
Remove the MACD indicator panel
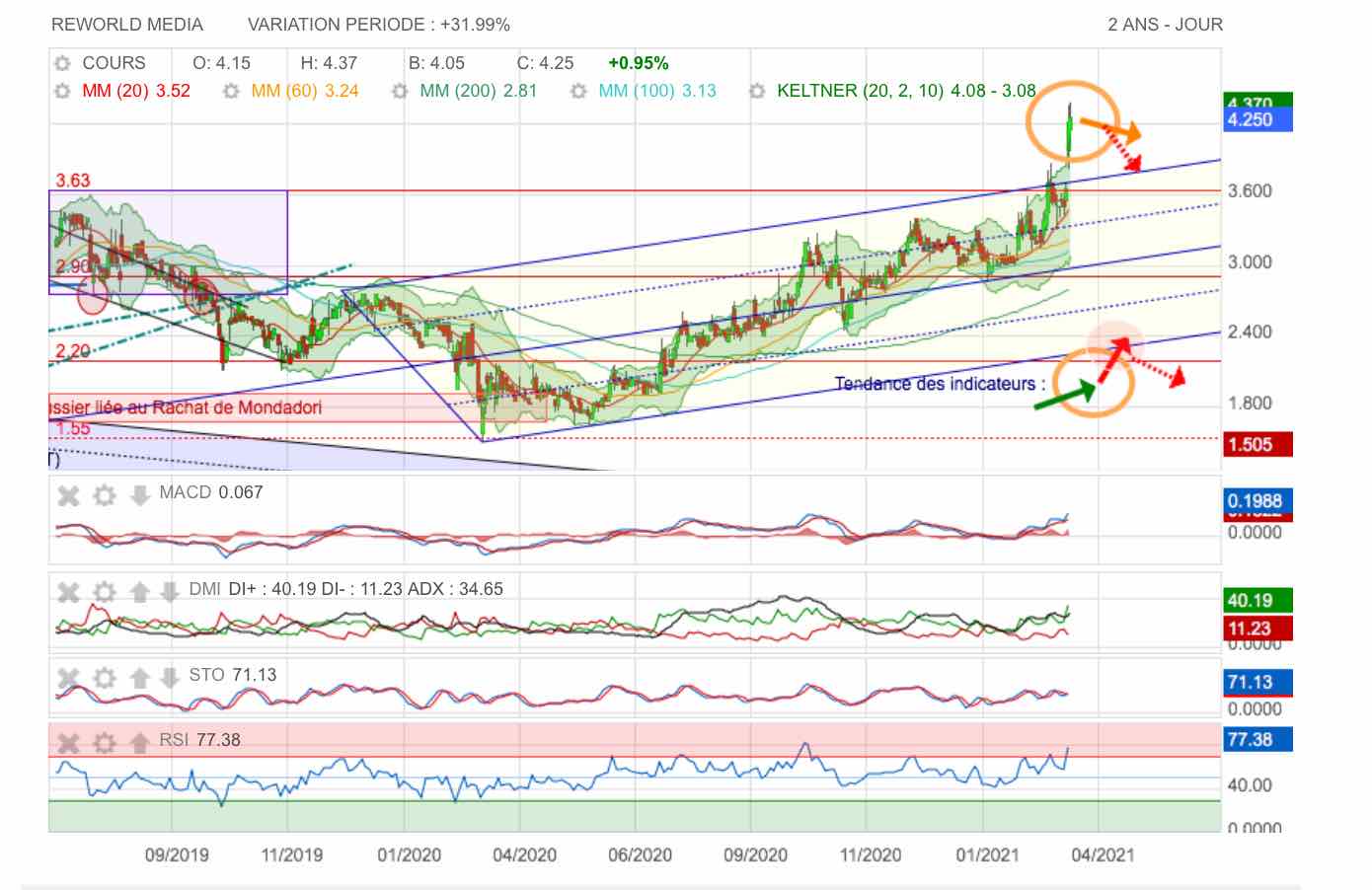click(x=68, y=495)
